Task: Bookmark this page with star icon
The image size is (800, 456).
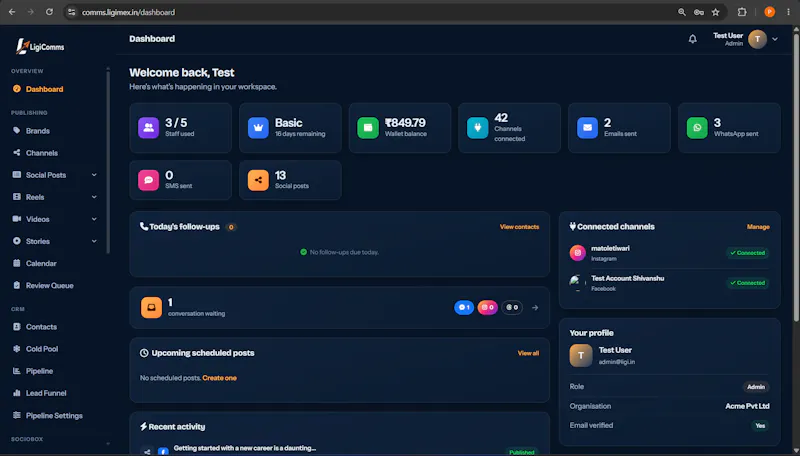Action: (715, 12)
